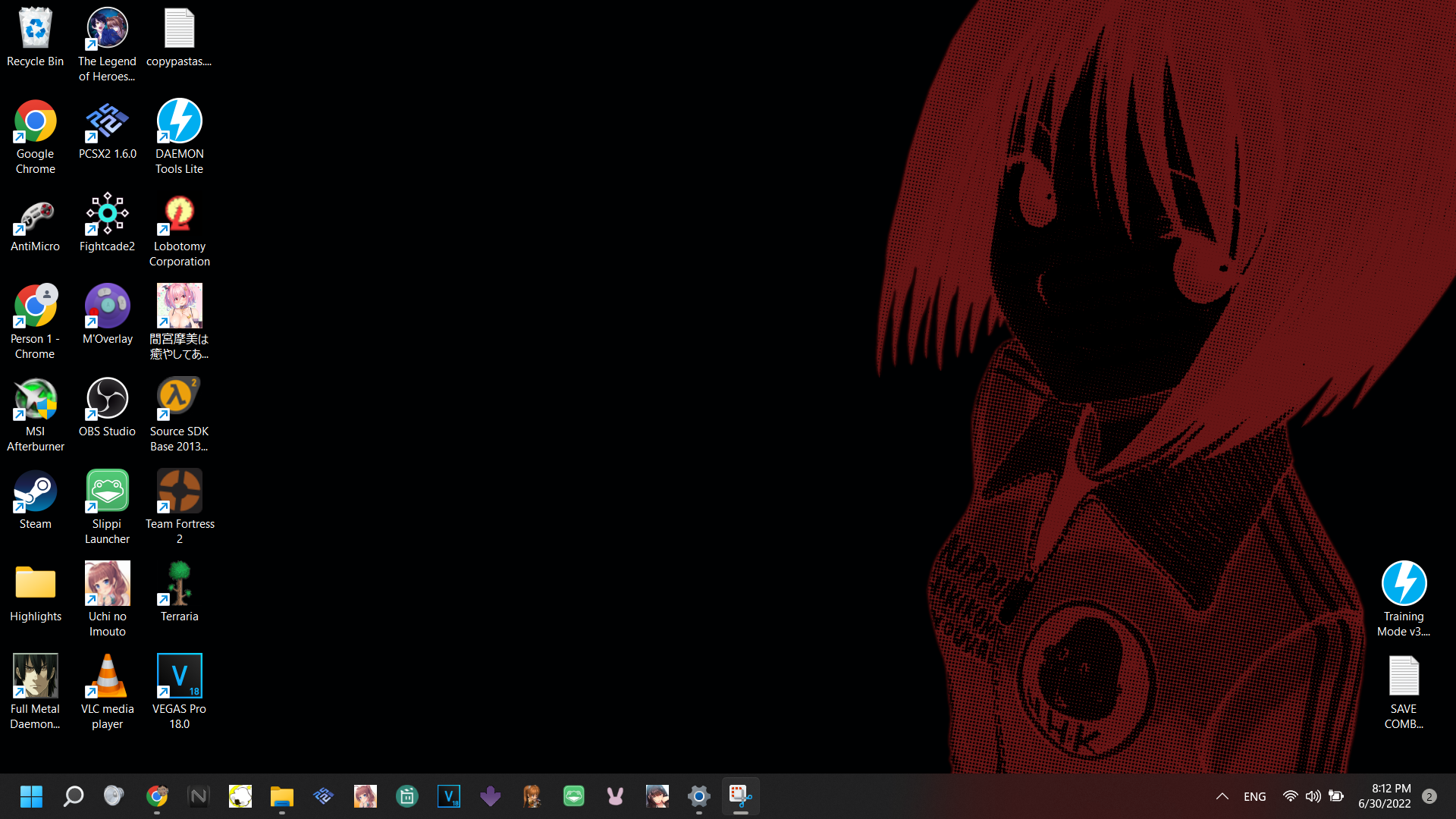Expand the hidden system tray icons chevron
This screenshot has height=819, width=1456.
[1222, 796]
